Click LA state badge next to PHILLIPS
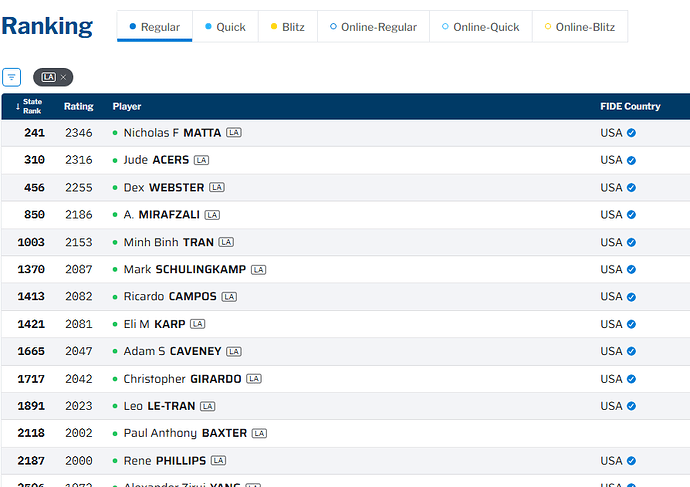The image size is (690, 487). tap(218, 461)
